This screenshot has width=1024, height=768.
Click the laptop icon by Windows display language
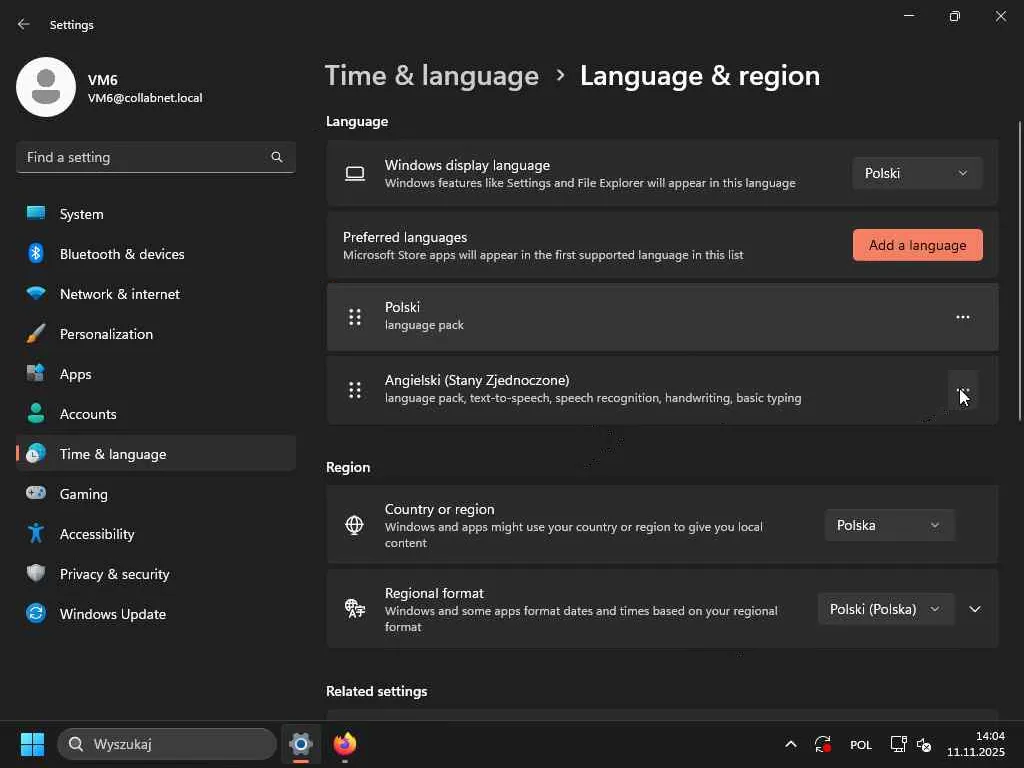click(x=355, y=173)
